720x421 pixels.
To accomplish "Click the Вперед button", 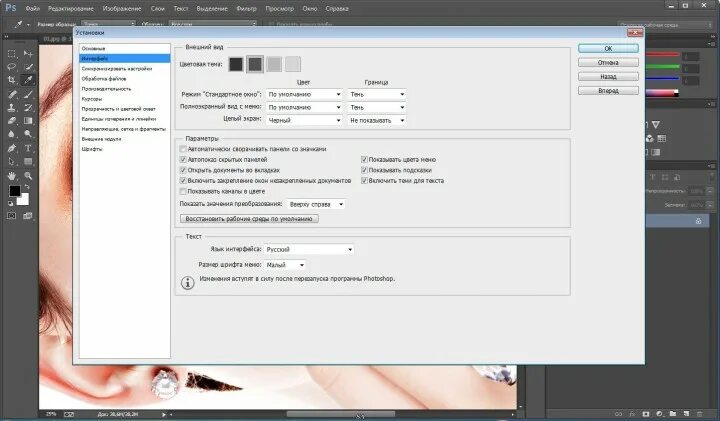I will [608, 91].
